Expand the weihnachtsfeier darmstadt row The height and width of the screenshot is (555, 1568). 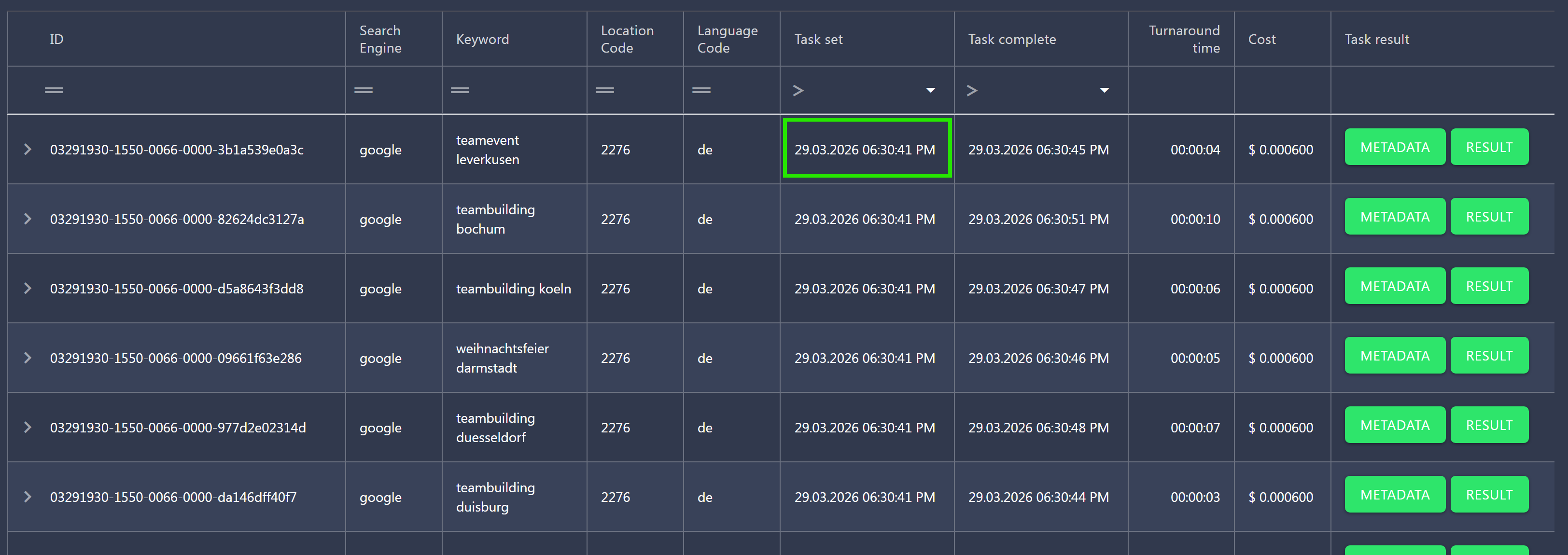tap(28, 357)
